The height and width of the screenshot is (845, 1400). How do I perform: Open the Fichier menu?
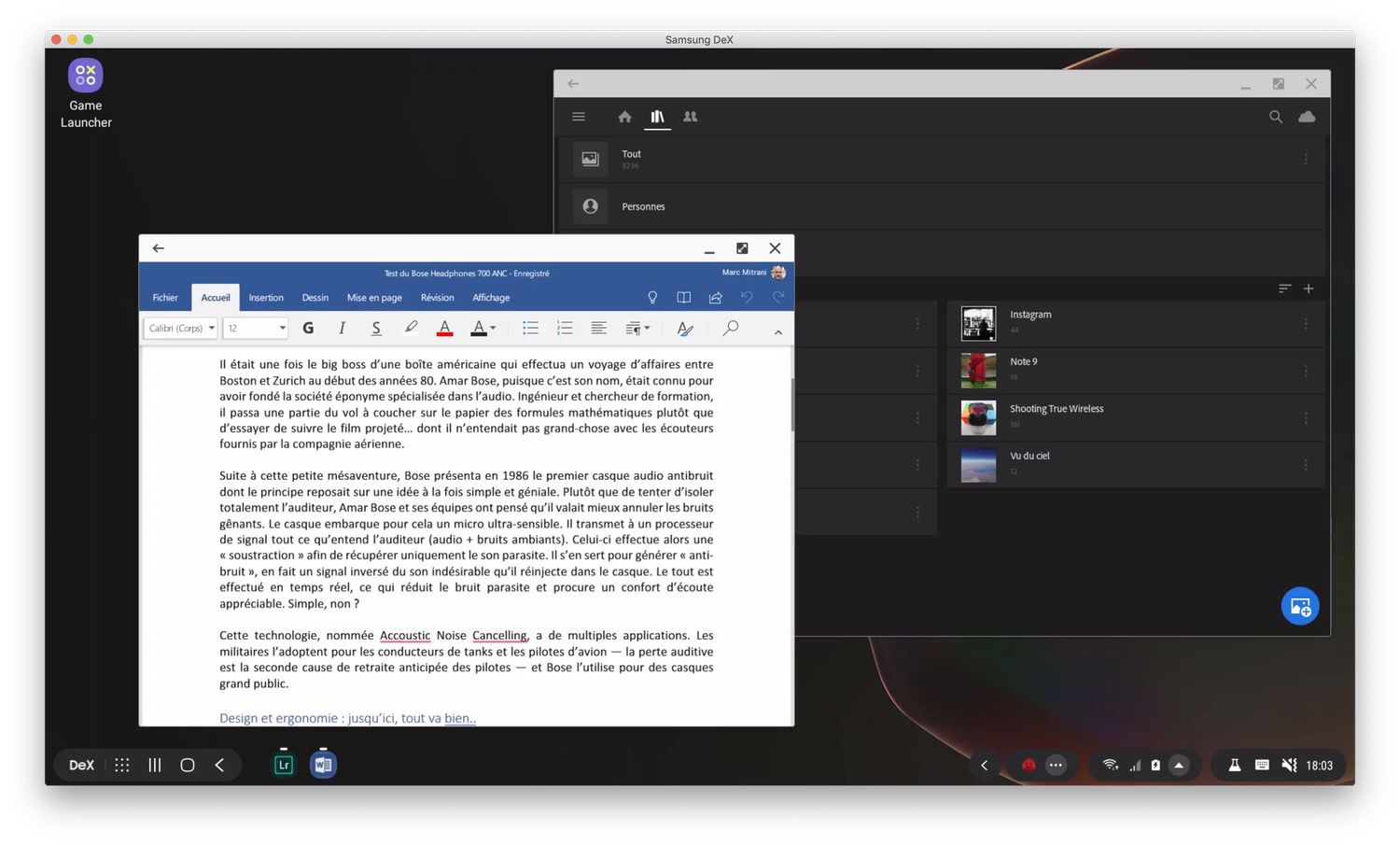pyautogui.click(x=165, y=298)
